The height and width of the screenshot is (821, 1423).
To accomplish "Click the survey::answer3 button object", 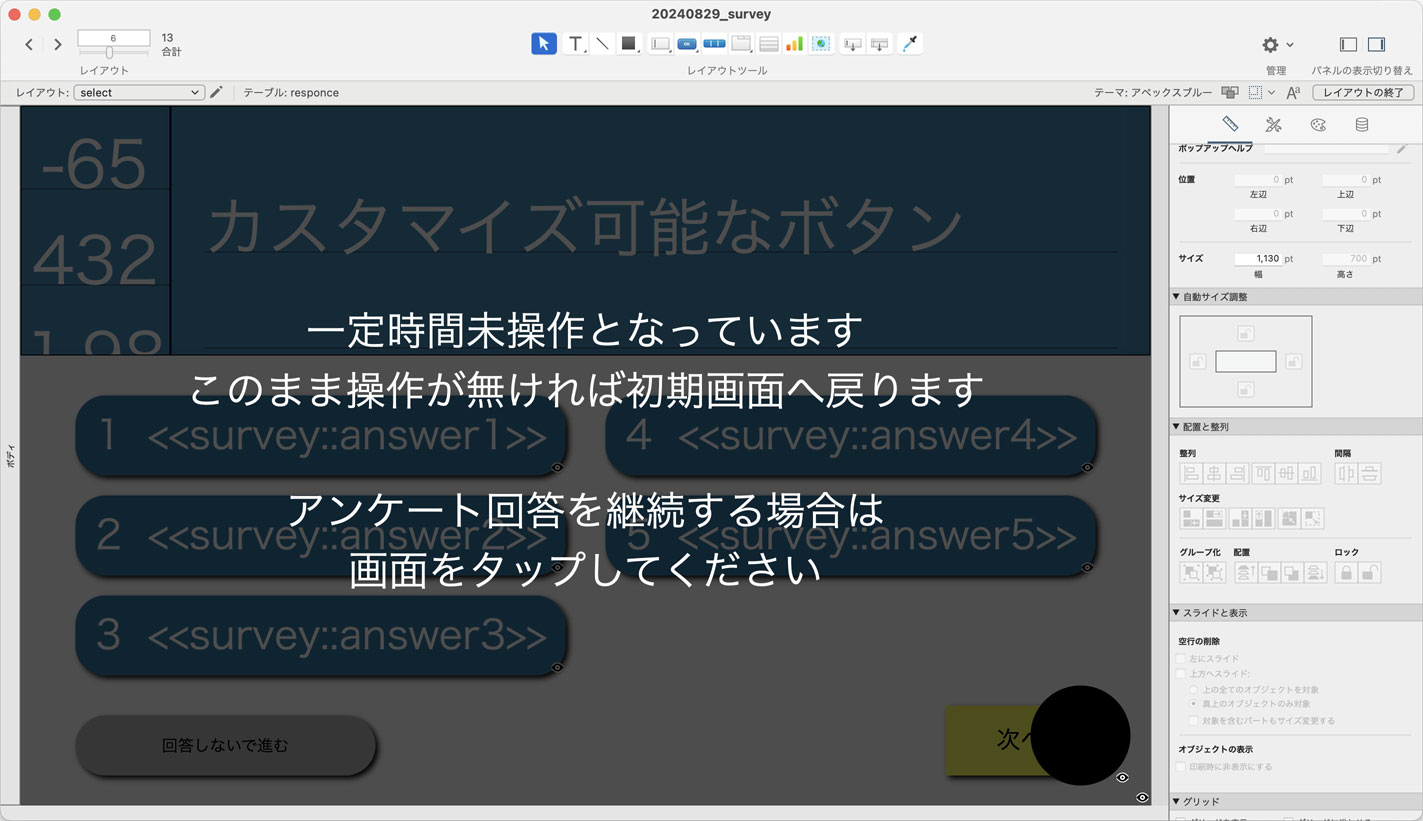I will (x=321, y=635).
